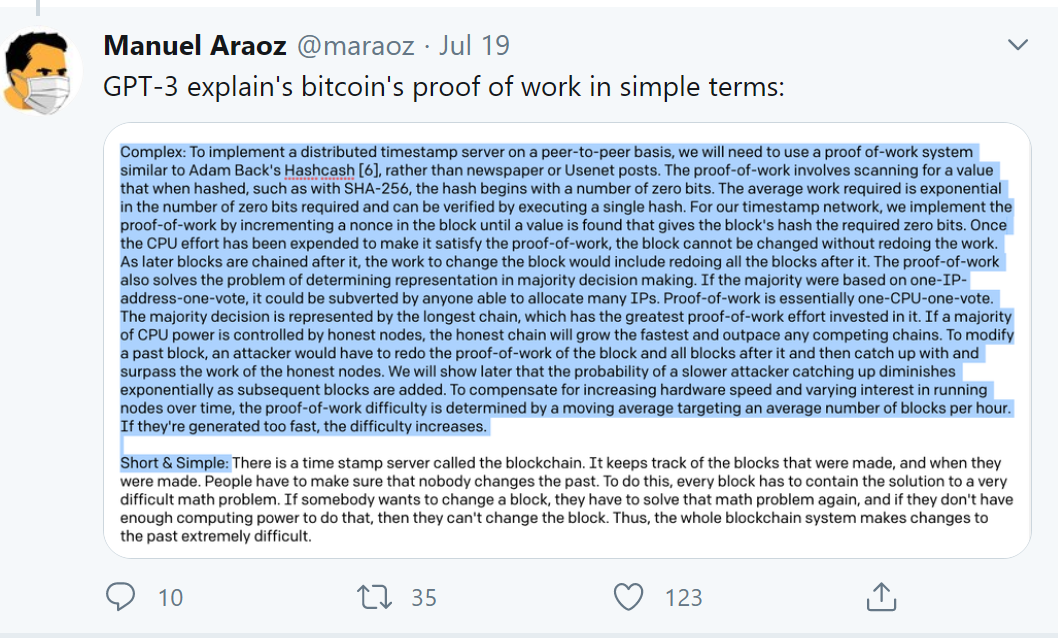This screenshot has width=1058, height=638.
Task: Expand the tweet options chevron
Action: (x=1018, y=45)
